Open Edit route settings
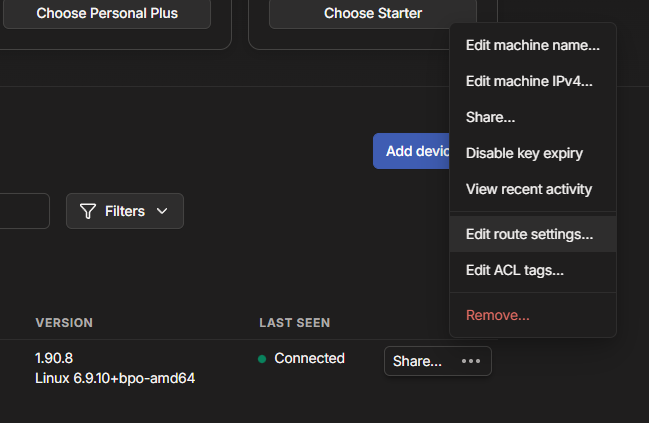Image resolution: width=649 pixels, height=423 pixels. pyautogui.click(x=529, y=235)
